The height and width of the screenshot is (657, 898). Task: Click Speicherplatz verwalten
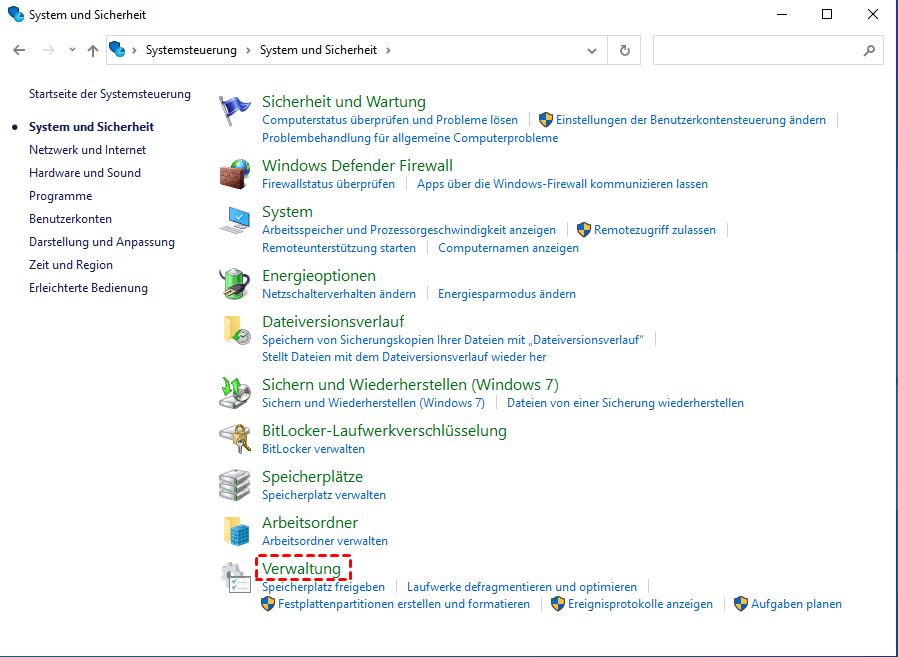pyautogui.click(x=324, y=494)
